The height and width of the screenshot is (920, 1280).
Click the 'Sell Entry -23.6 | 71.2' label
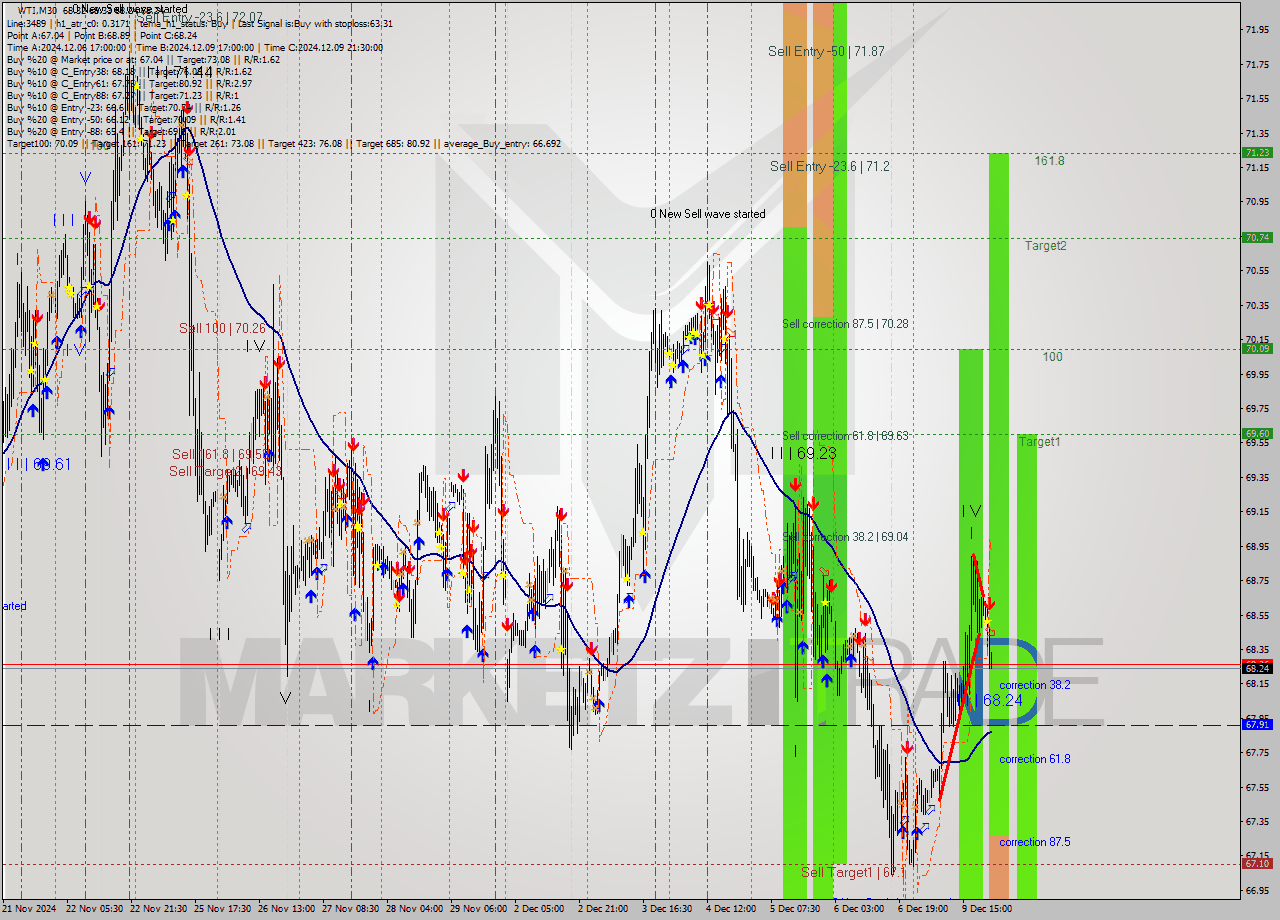829,166
